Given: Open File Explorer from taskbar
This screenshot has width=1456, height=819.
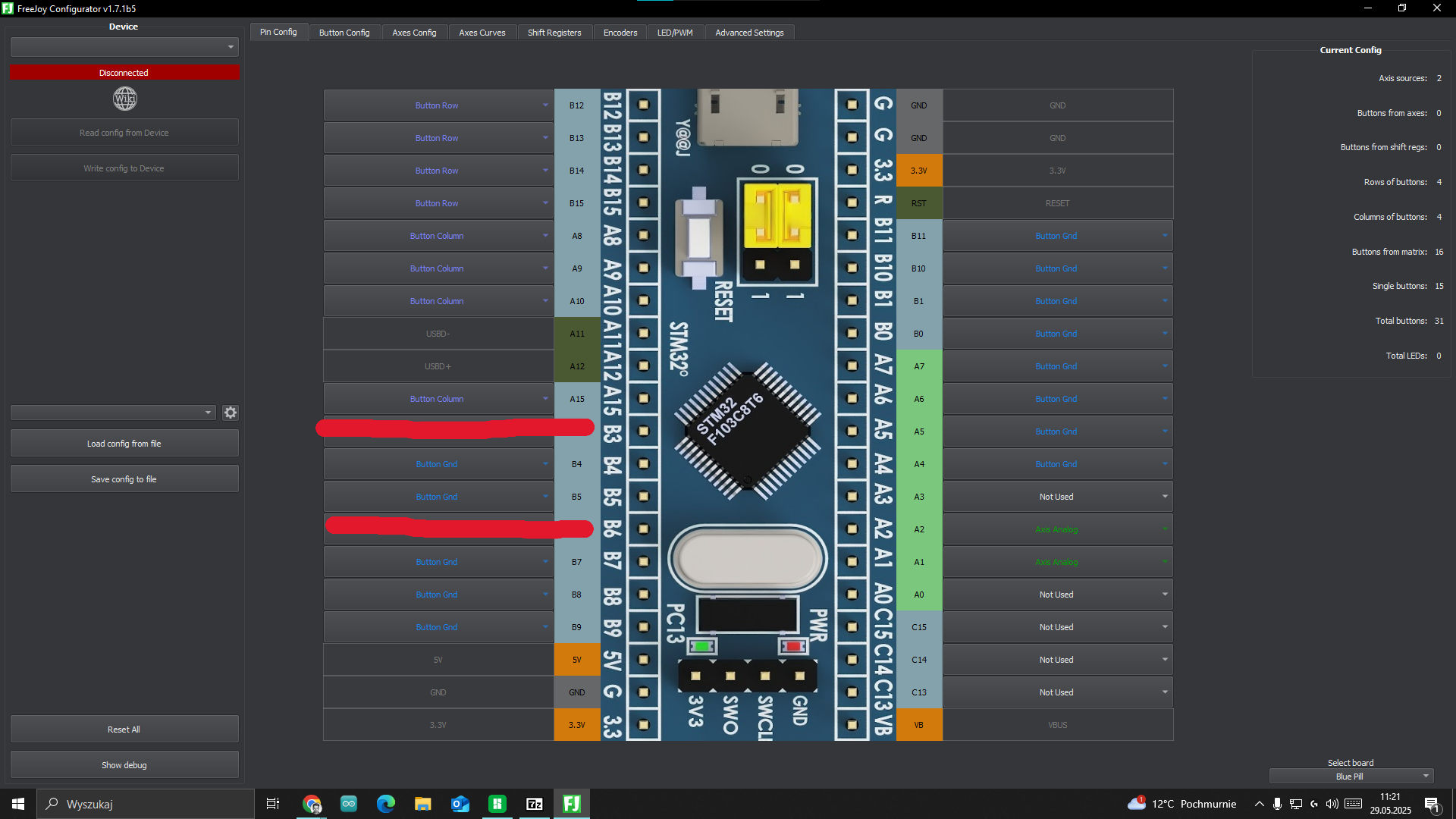Looking at the screenshot, I should click(423, 804).
